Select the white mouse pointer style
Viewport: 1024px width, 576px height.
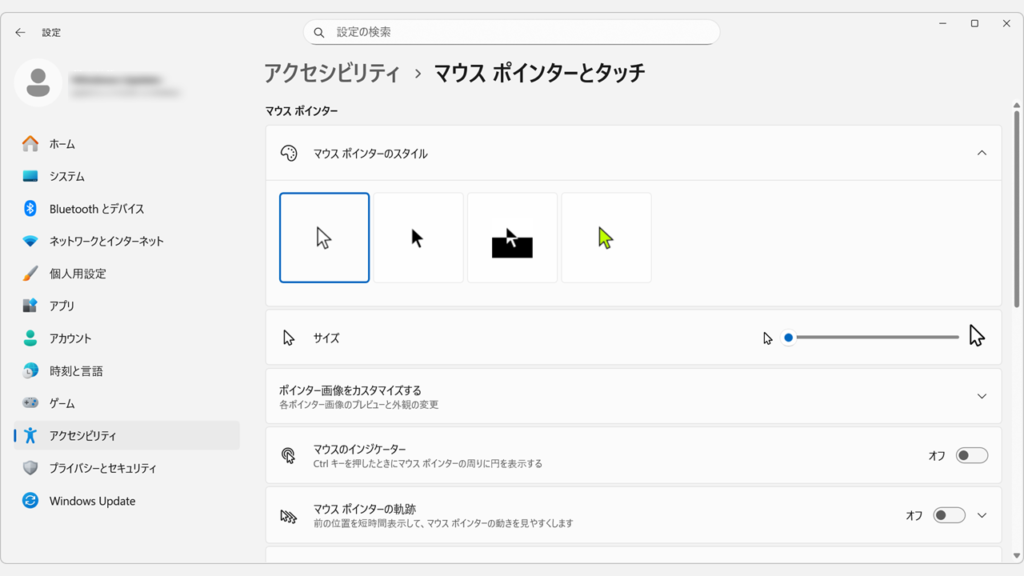click(x=324, y=237)
